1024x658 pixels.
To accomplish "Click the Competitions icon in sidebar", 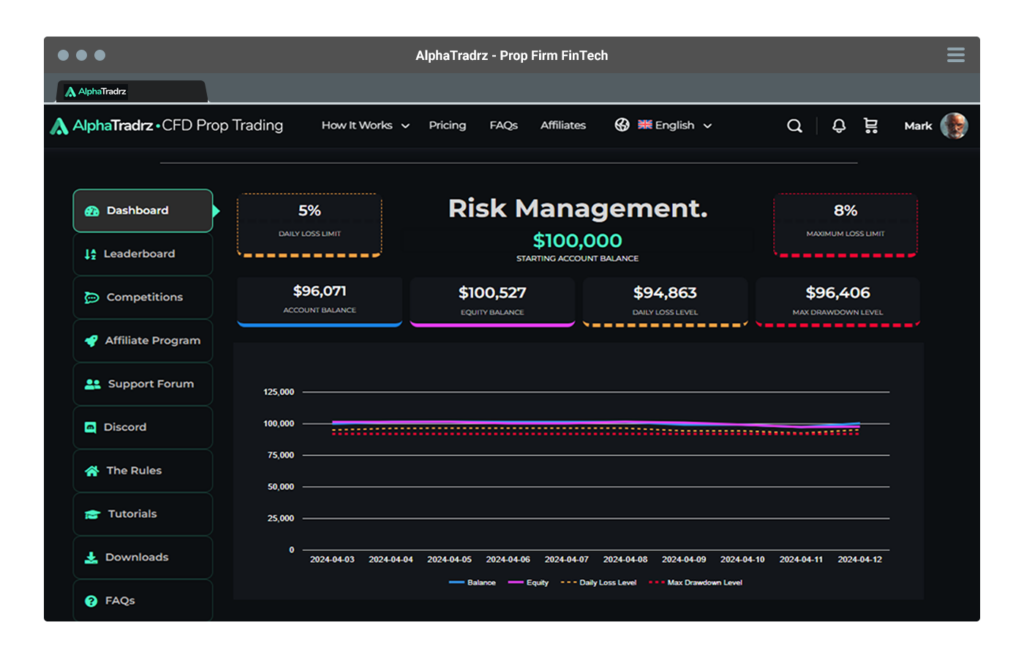I will pyautogui.click(x=93, y=297).
